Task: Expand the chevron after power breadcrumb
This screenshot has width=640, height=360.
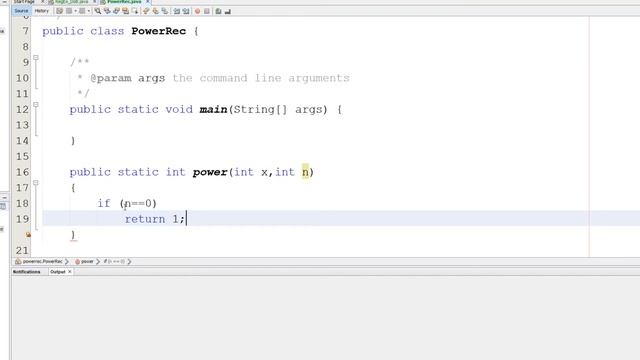Action: click(98, 261)
